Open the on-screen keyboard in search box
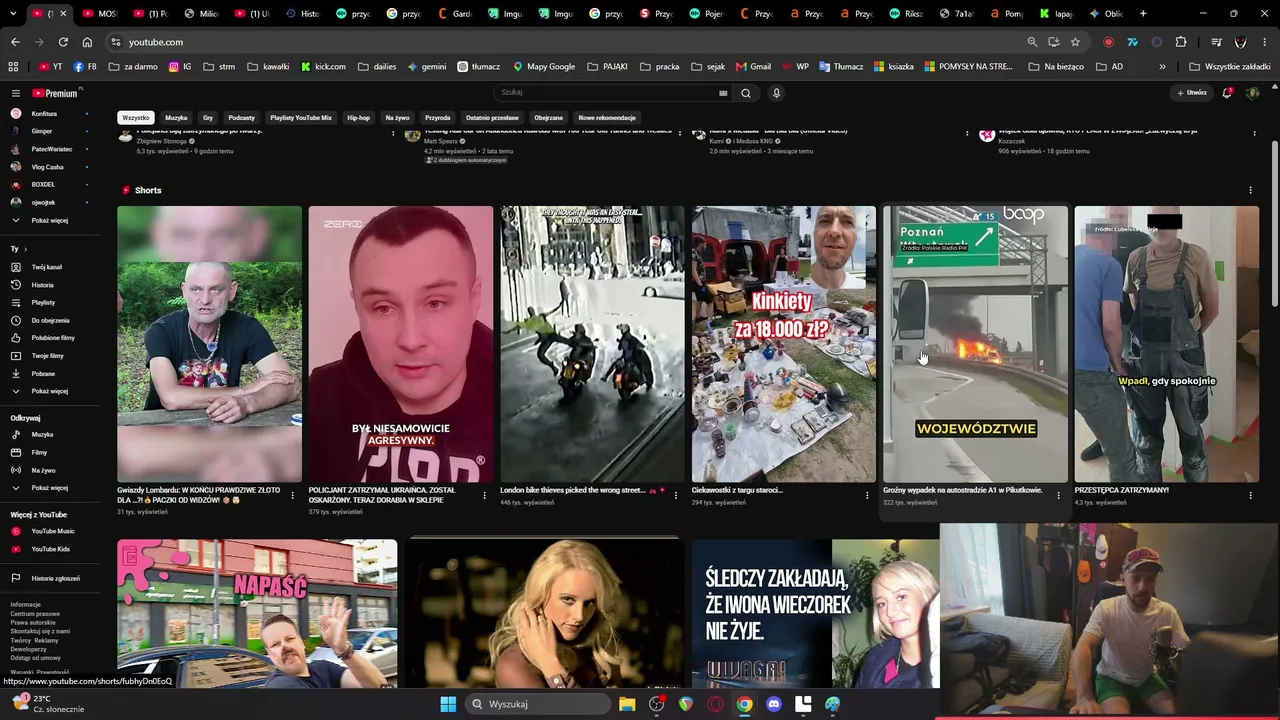1280x720 pixels. click(723, 93)
